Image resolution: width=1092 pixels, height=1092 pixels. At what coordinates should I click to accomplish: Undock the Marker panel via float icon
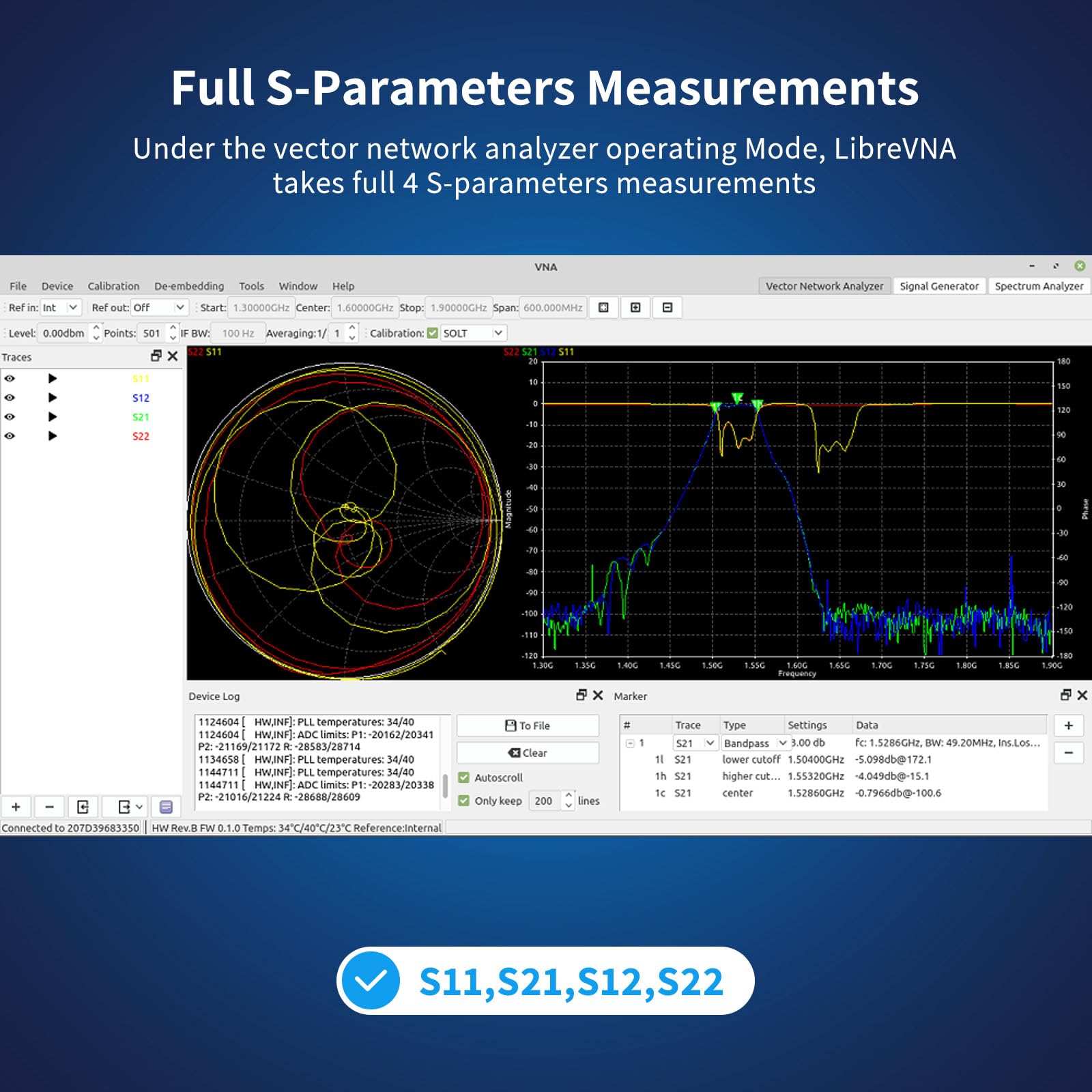tap(1066, 696)
